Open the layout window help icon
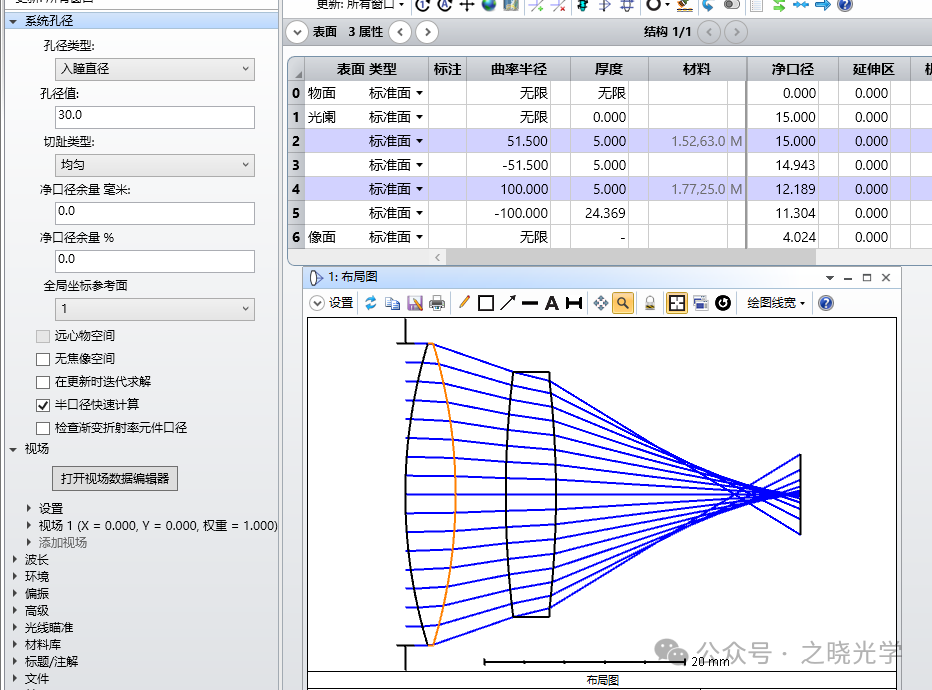This screenshot has height=690, width=932. click(x=826, y=303)
